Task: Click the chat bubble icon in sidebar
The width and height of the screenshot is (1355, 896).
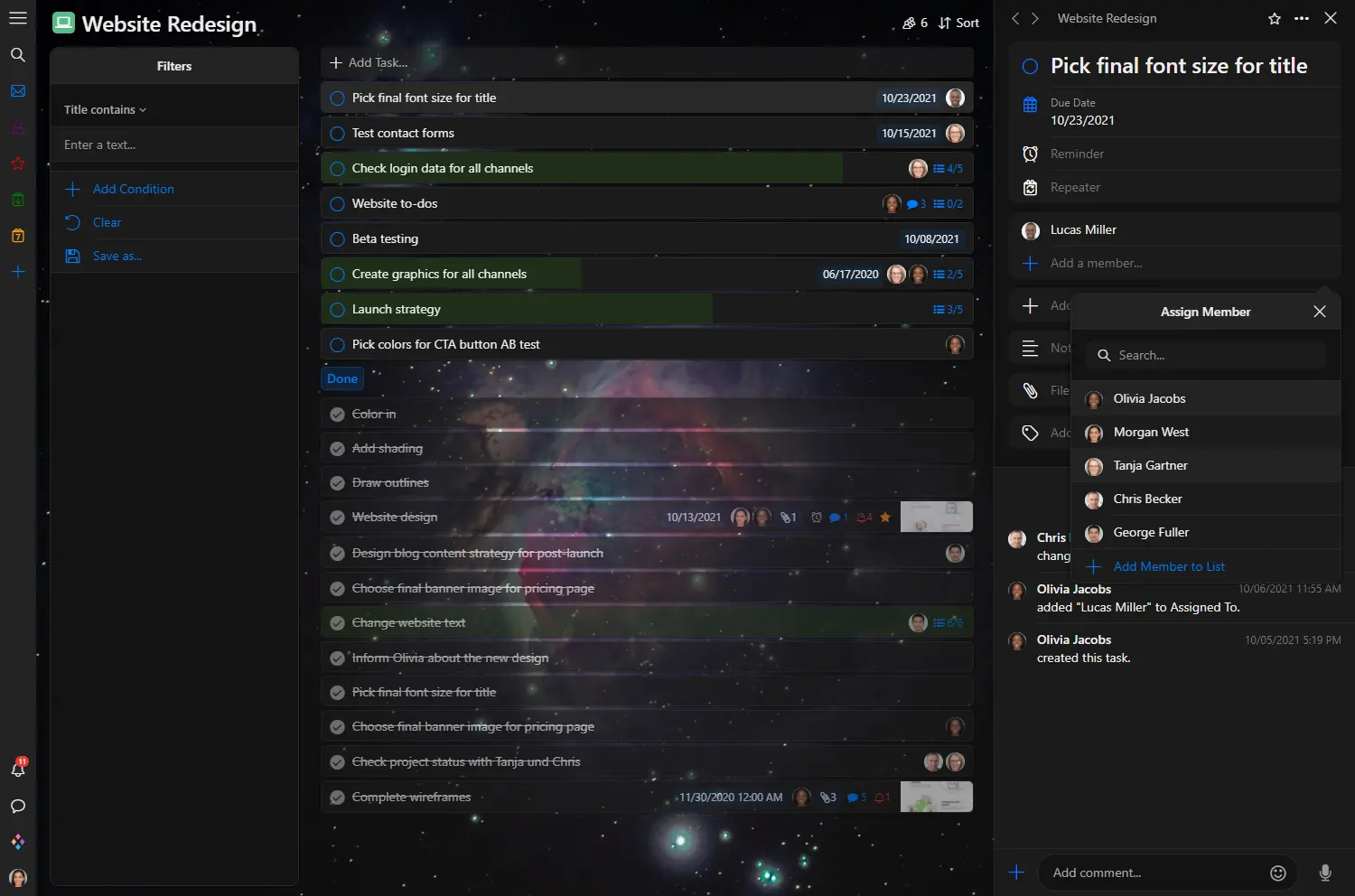Action: 17,807
